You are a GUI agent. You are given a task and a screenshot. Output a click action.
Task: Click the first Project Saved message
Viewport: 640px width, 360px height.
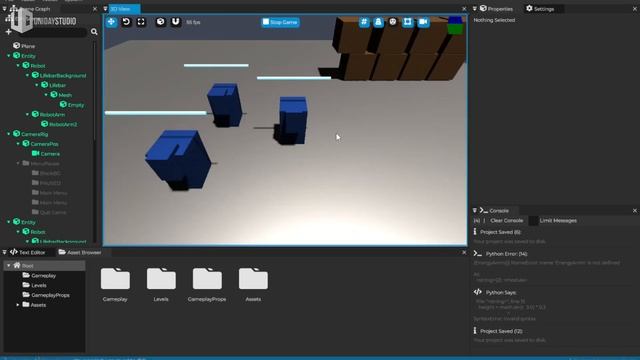pyautogui.click(x=500, y=232)
